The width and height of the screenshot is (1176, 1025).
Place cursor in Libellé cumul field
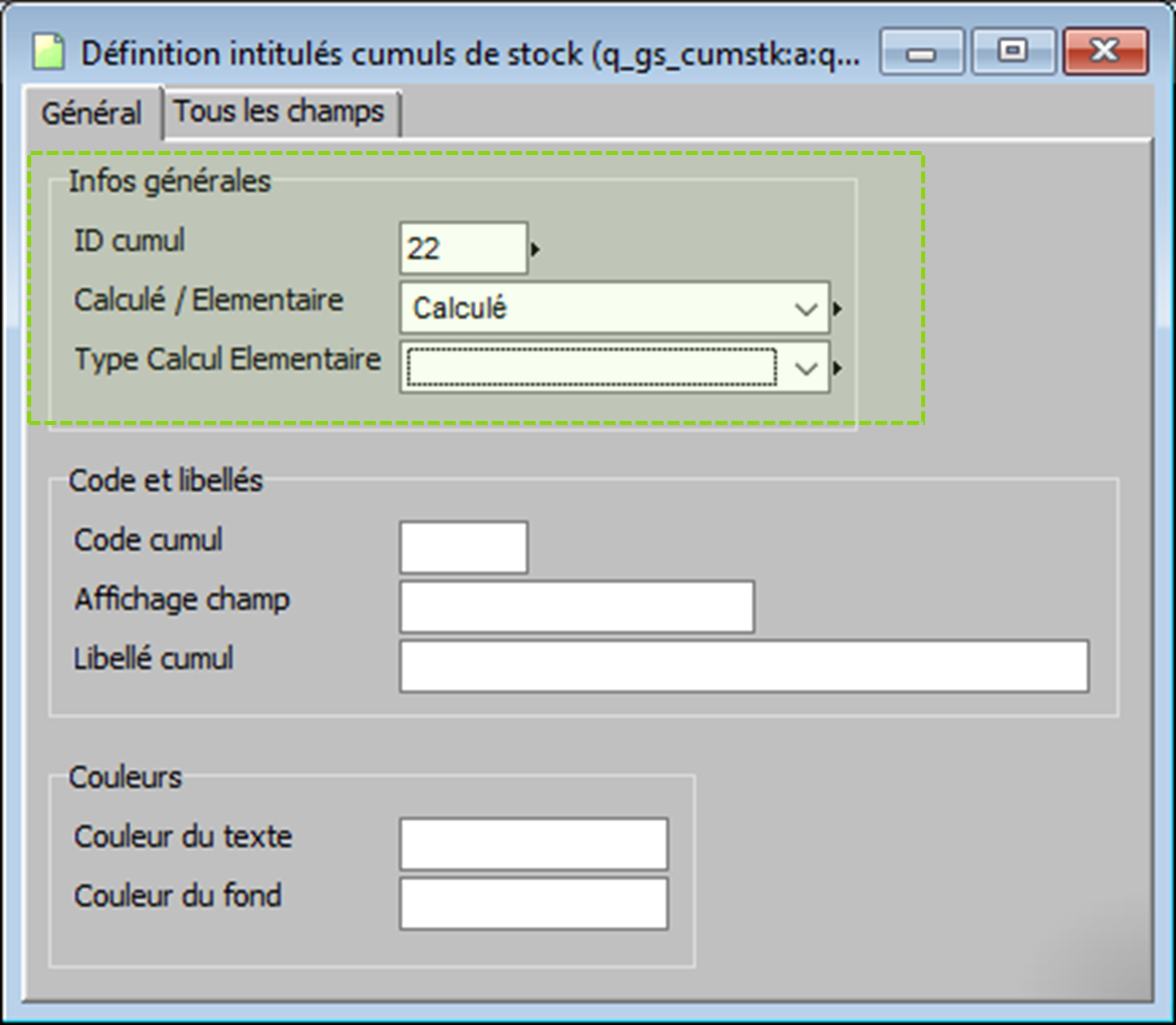pyautogui.click(x=743, y=666)
